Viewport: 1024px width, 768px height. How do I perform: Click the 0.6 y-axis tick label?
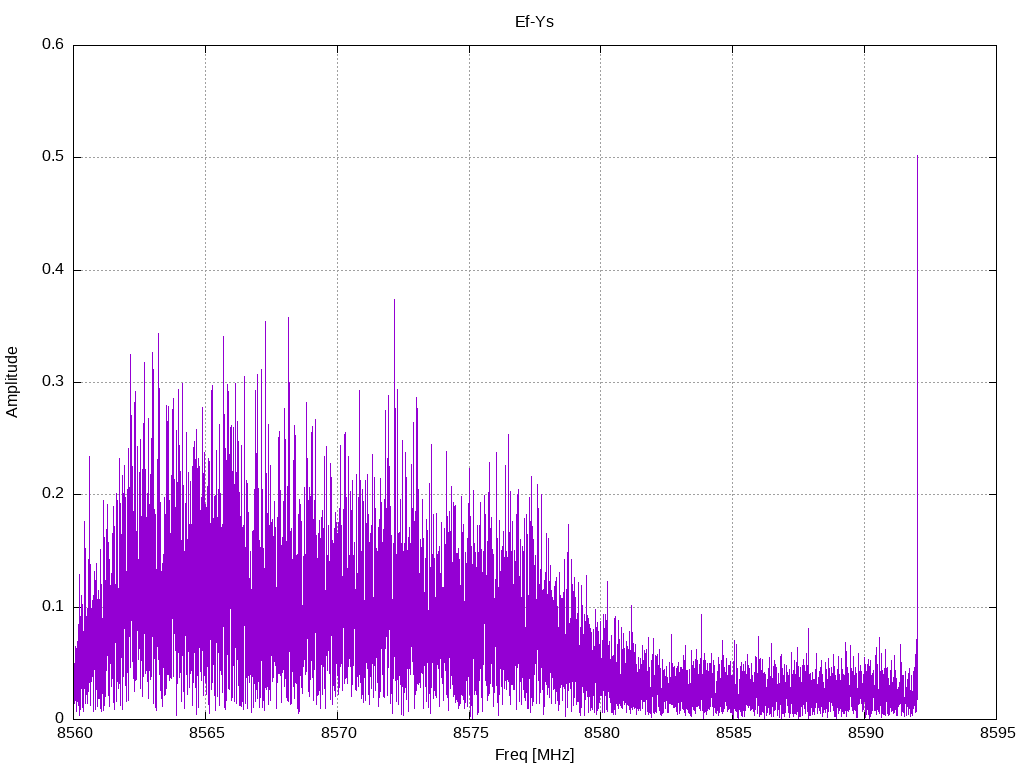pyautogui.click(x=53, y=45)
